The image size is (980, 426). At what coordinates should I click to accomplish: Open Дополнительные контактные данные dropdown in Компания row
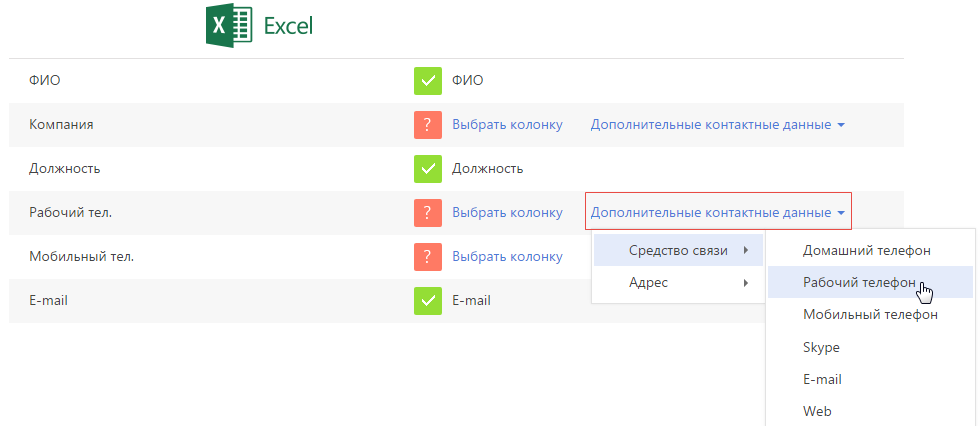point(718,125)
